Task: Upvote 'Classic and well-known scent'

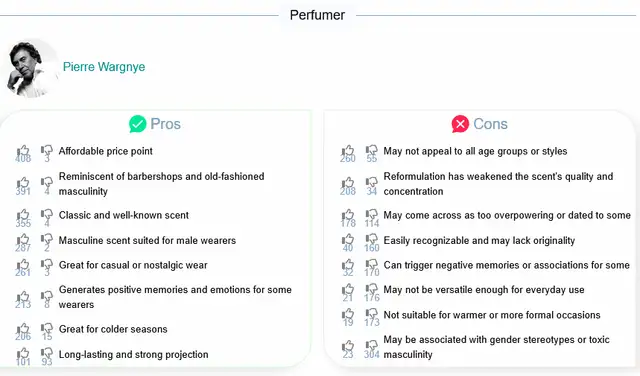Action: (x=23, y=215)
